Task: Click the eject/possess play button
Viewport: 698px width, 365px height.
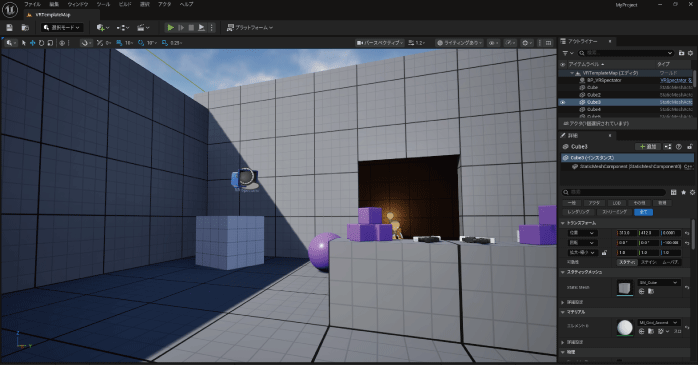Action: (x=202, y=28)
